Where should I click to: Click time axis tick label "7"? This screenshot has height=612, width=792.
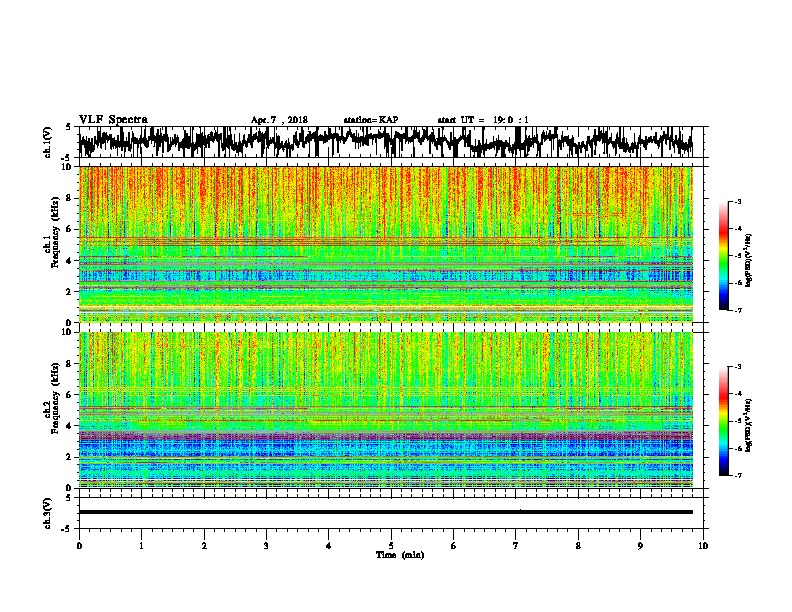pos(516,546)
